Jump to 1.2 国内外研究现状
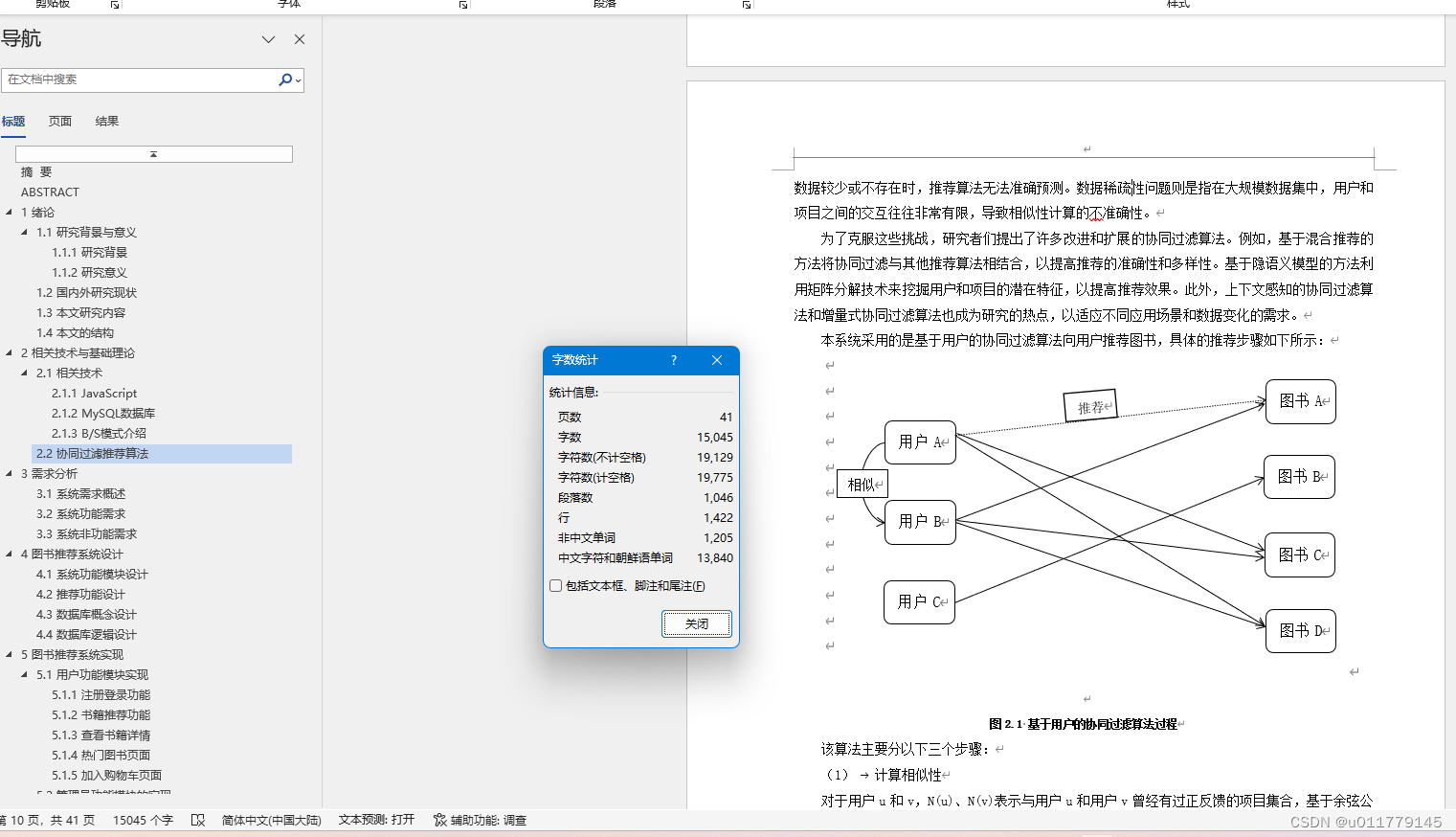This screenshot has height=837, width=1456. [86, 293]
